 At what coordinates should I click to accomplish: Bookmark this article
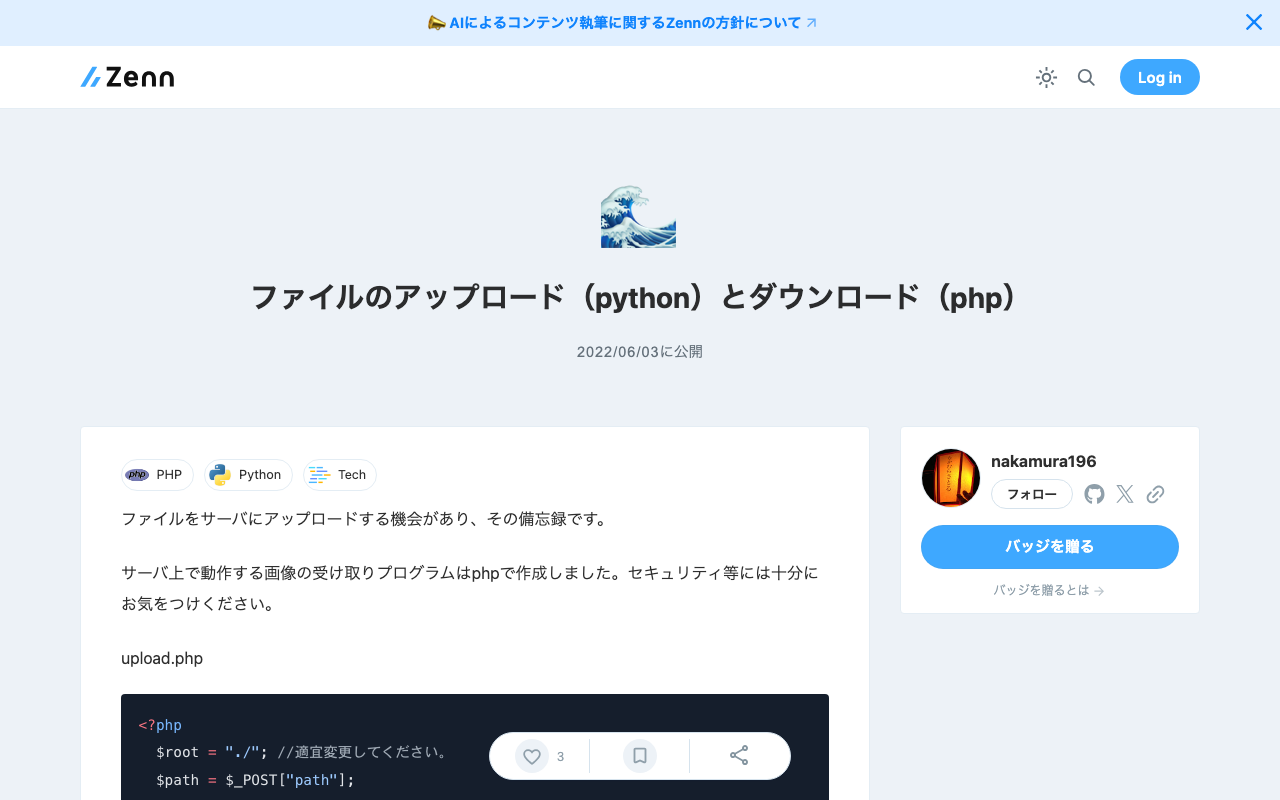point(639,756)
